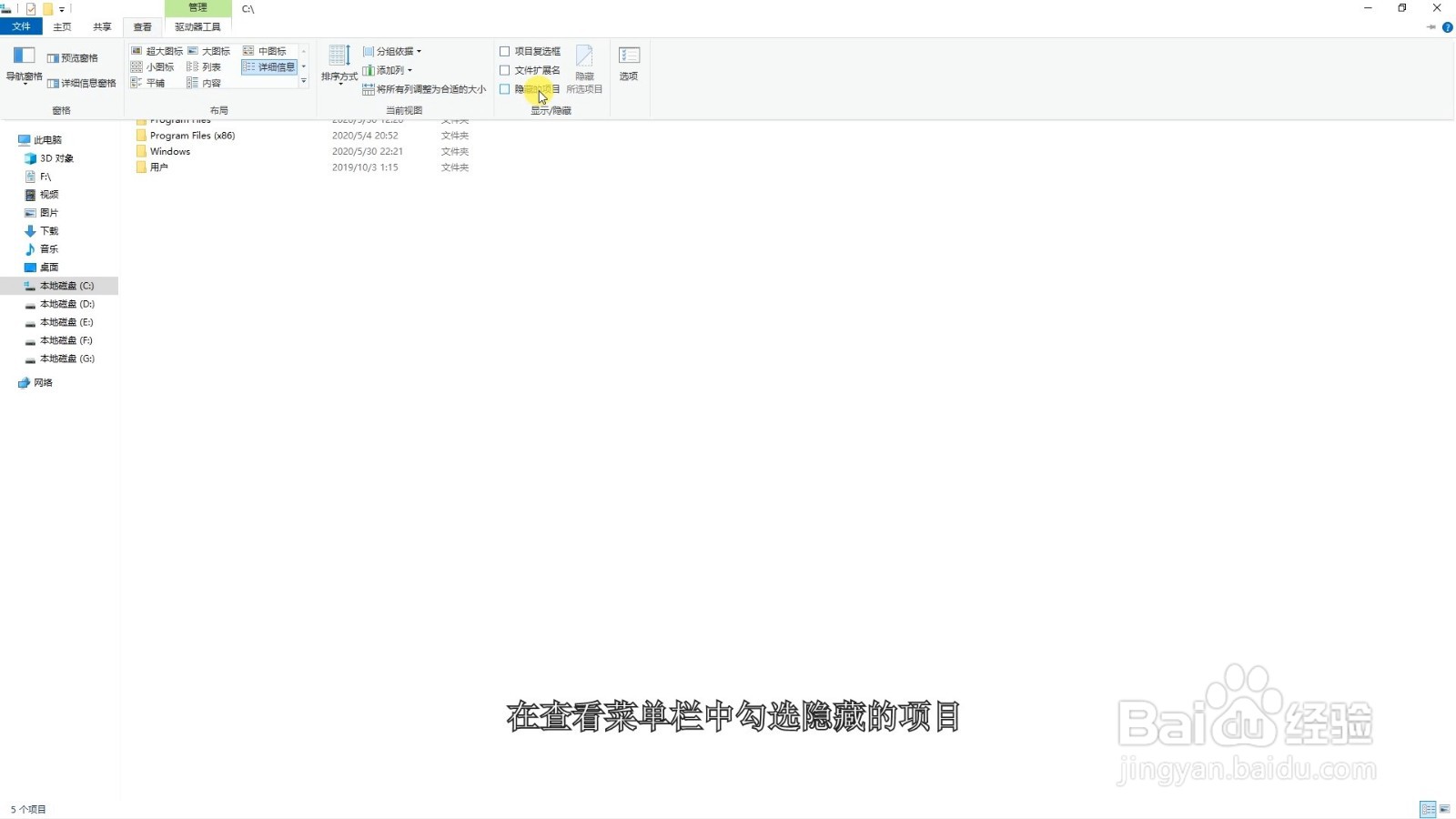Click the 管理 manage contextual tab
The height and width of the screenshot is (819, 1456).
coord(197,8)
